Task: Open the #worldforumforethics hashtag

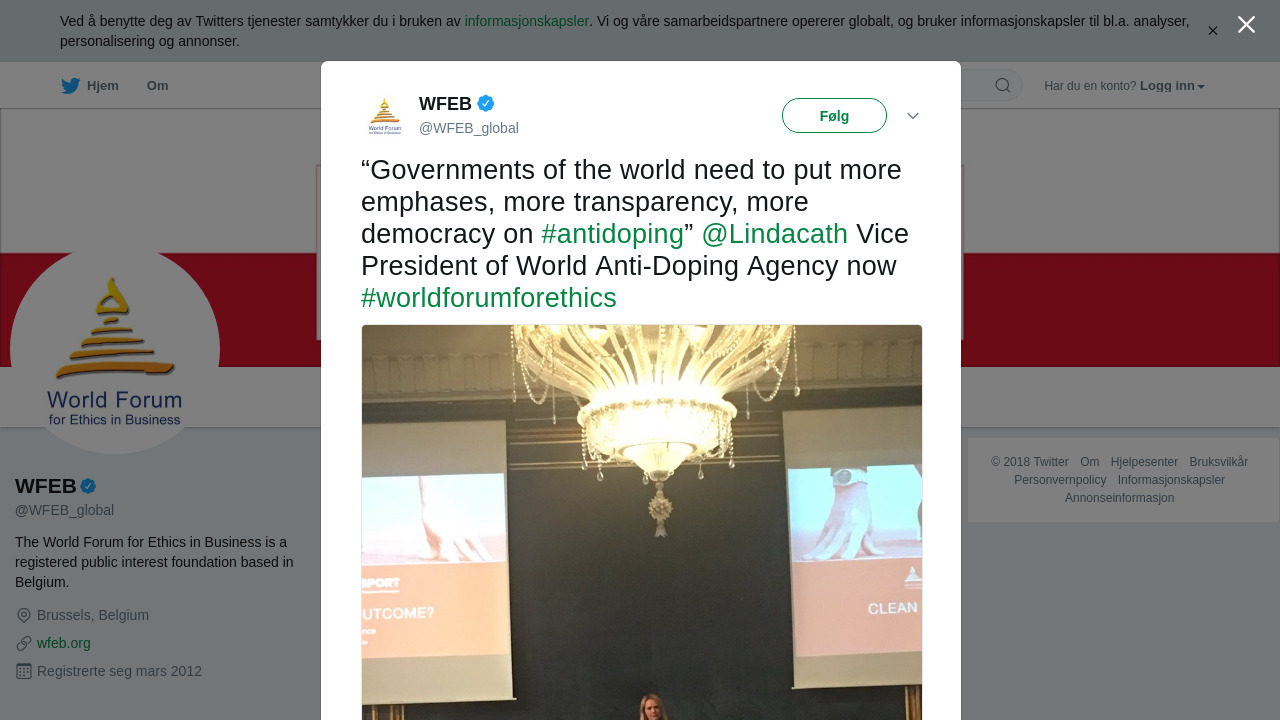Action: 489,298
